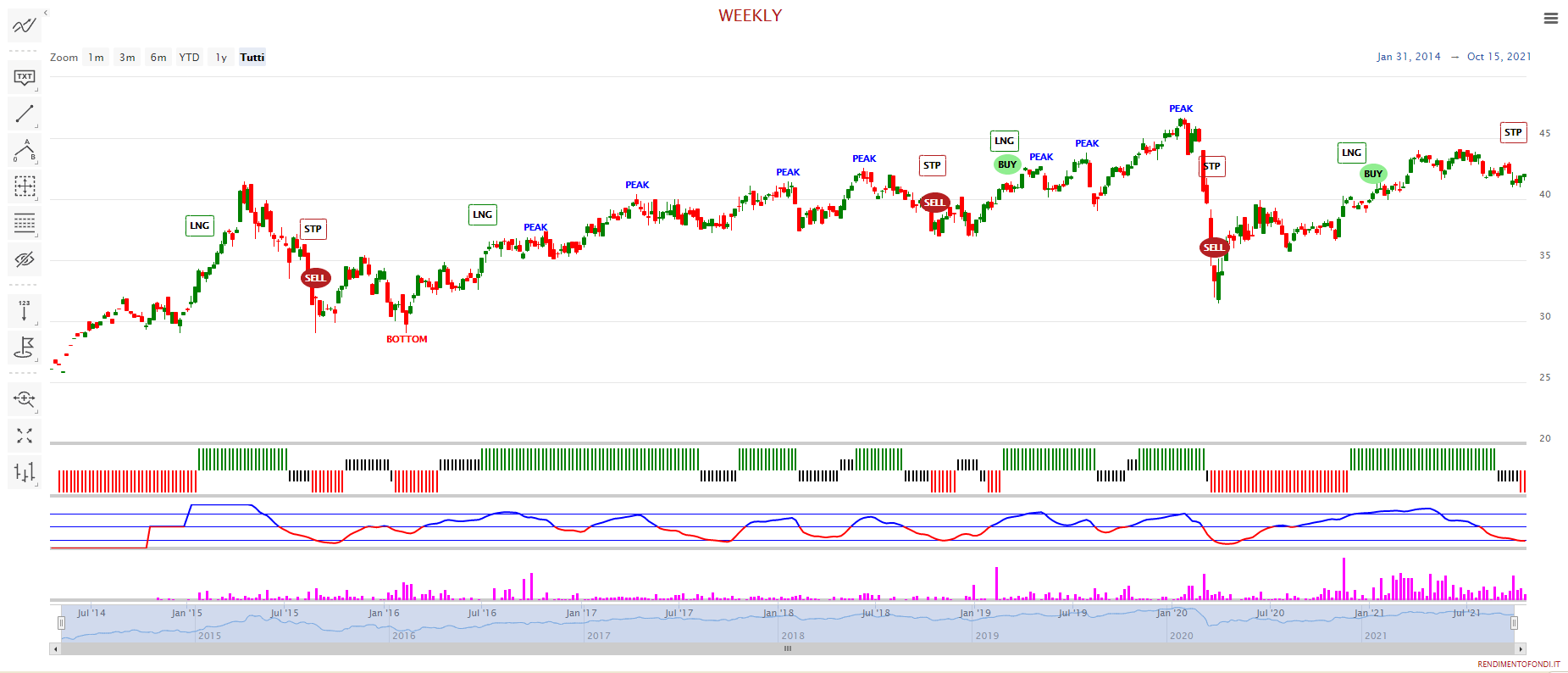Collapse the stock tools sidebar arrow

click(46, 13)
